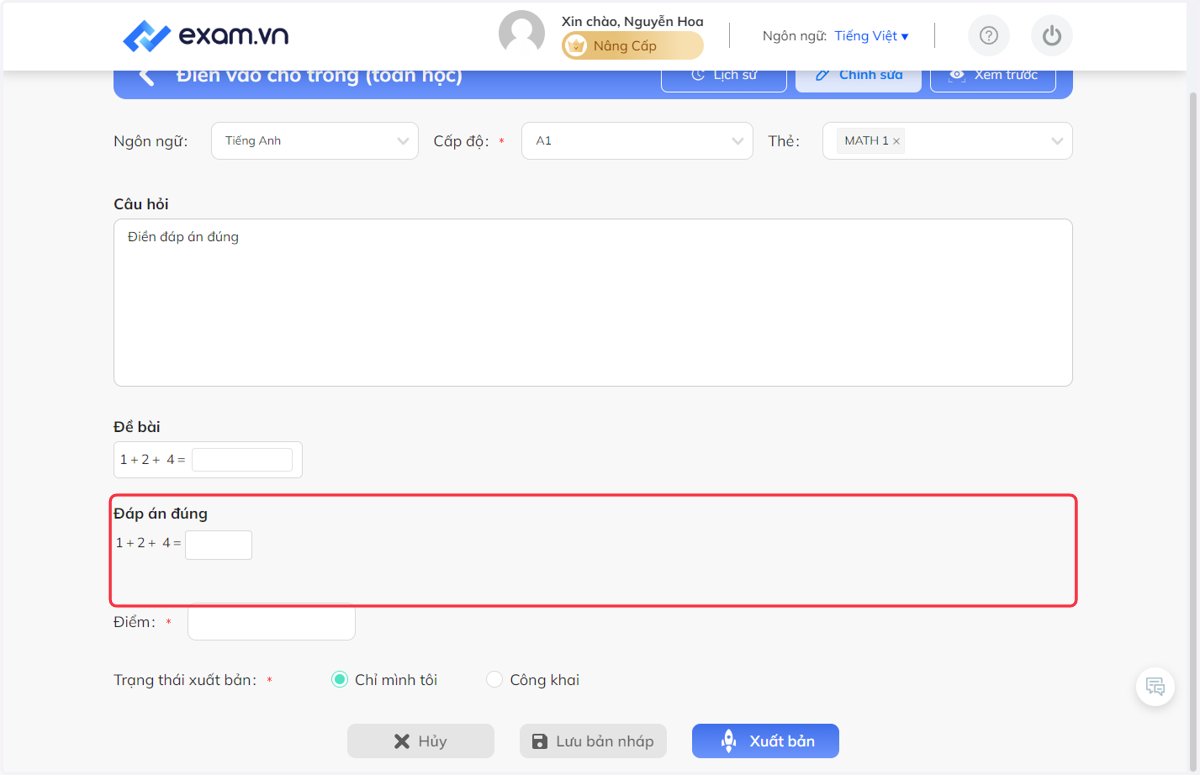This screenshot has height=775, width=1200.
Task: Click the Nâng Cấp upgrade badge
Action: [x=632, y=46]
